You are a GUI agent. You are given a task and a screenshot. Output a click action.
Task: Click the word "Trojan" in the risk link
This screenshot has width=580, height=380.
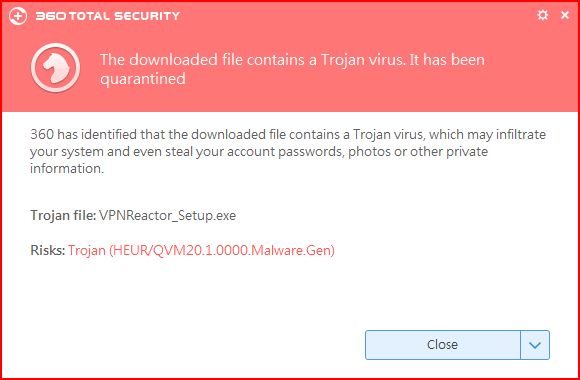[x=87, y=250]
